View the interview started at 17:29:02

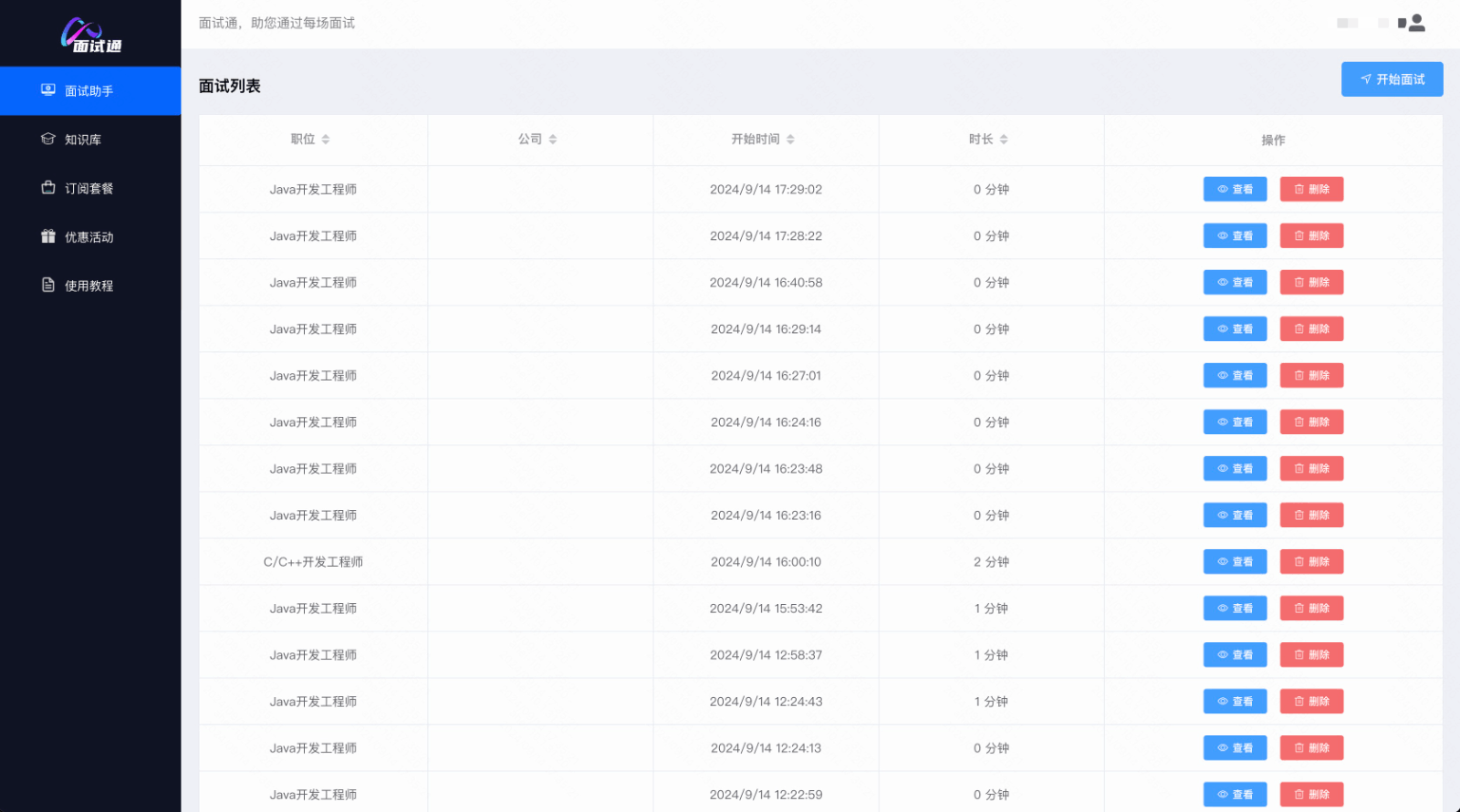tap(1235, 189)
